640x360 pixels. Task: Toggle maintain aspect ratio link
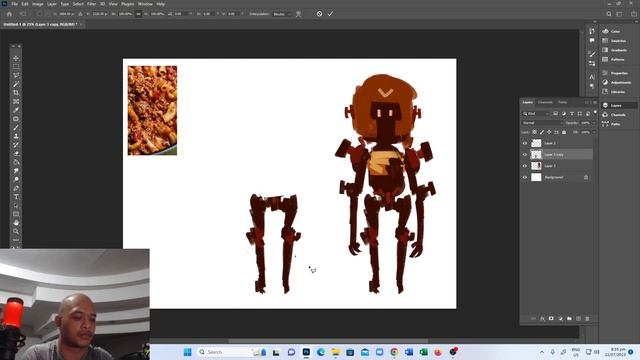coord(138,14)
